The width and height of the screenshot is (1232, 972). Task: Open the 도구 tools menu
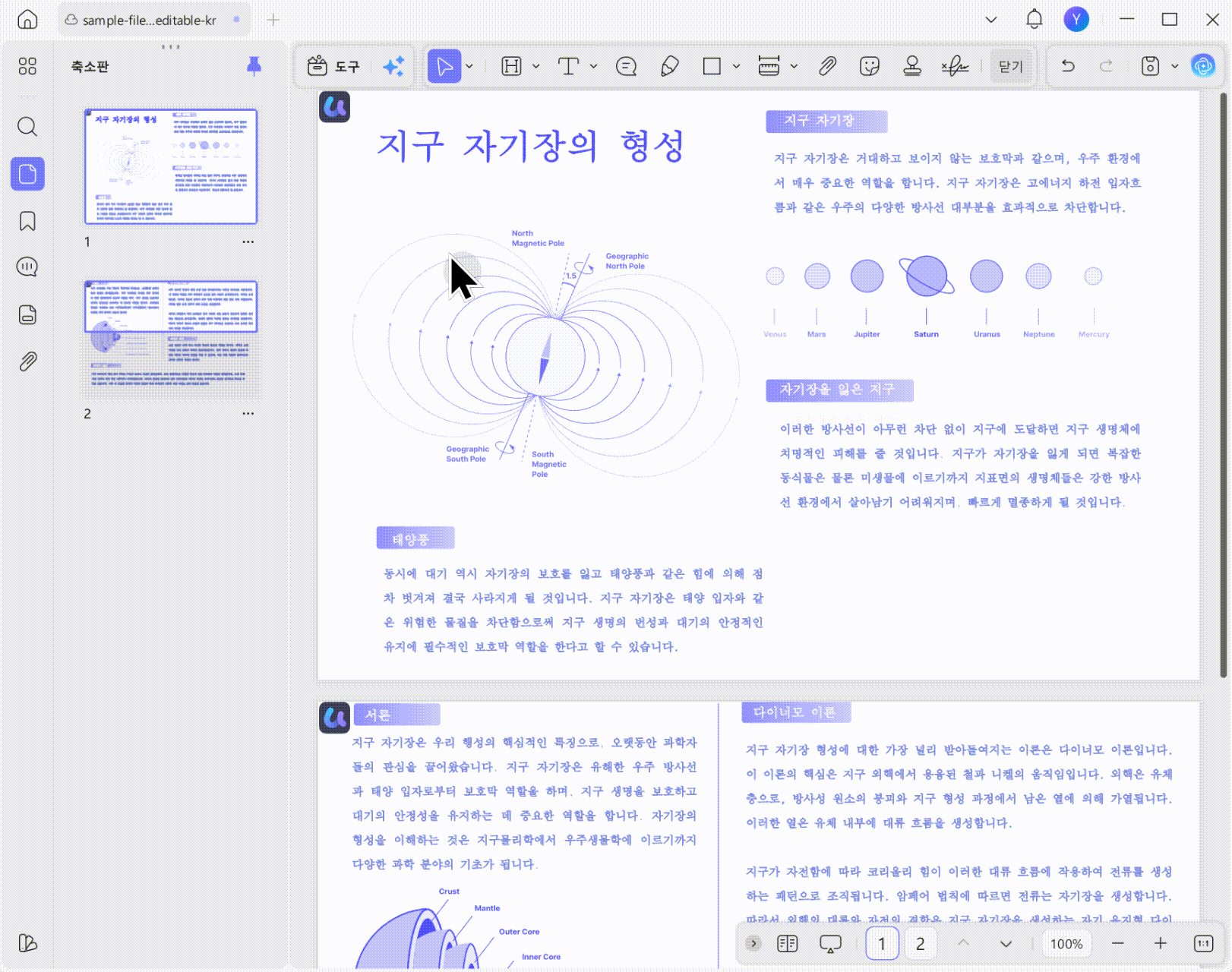click(333, 67)
